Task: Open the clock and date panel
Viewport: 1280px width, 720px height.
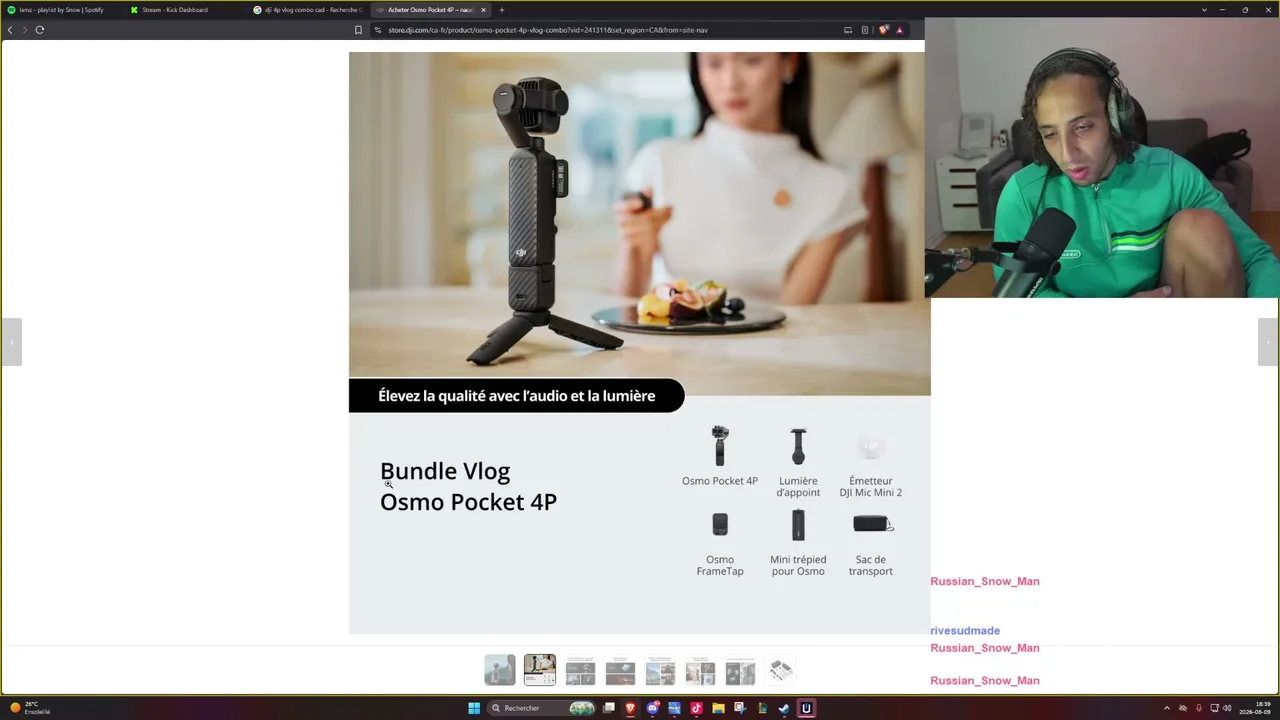Action: tap(1255, 708)
